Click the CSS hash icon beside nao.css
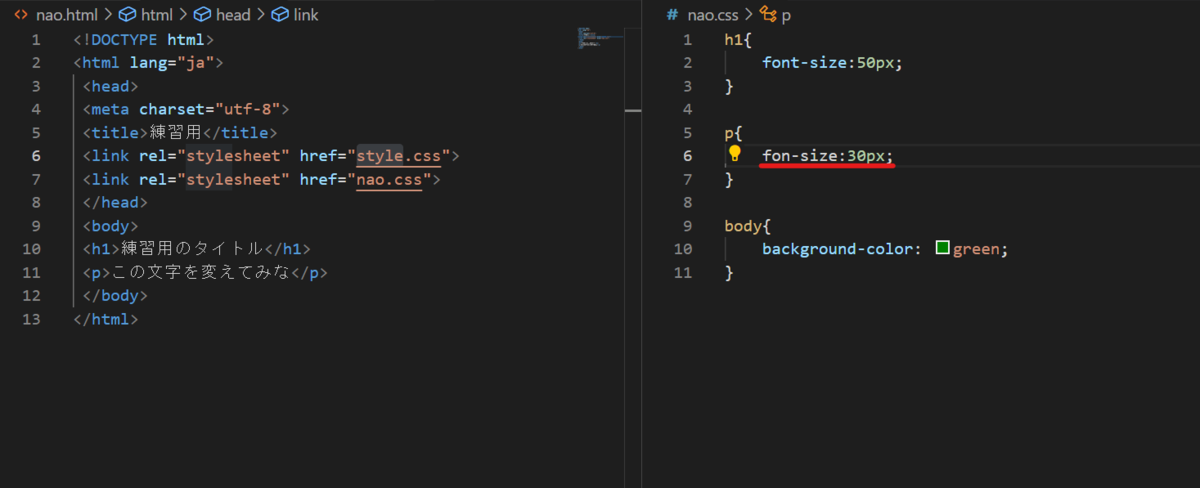This screenshot has height=488, width=1200. [673, 15]
